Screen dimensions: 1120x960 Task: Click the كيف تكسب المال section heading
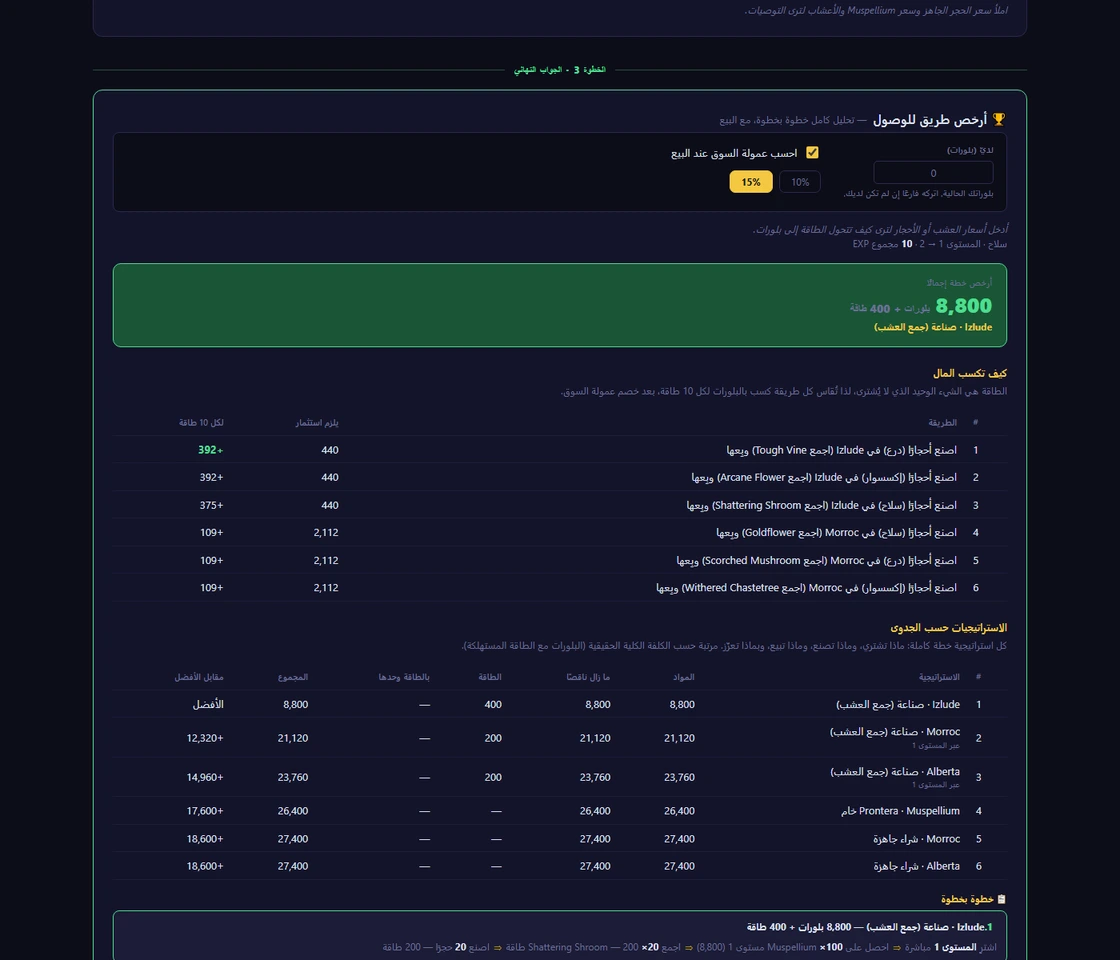pos(970,374)
